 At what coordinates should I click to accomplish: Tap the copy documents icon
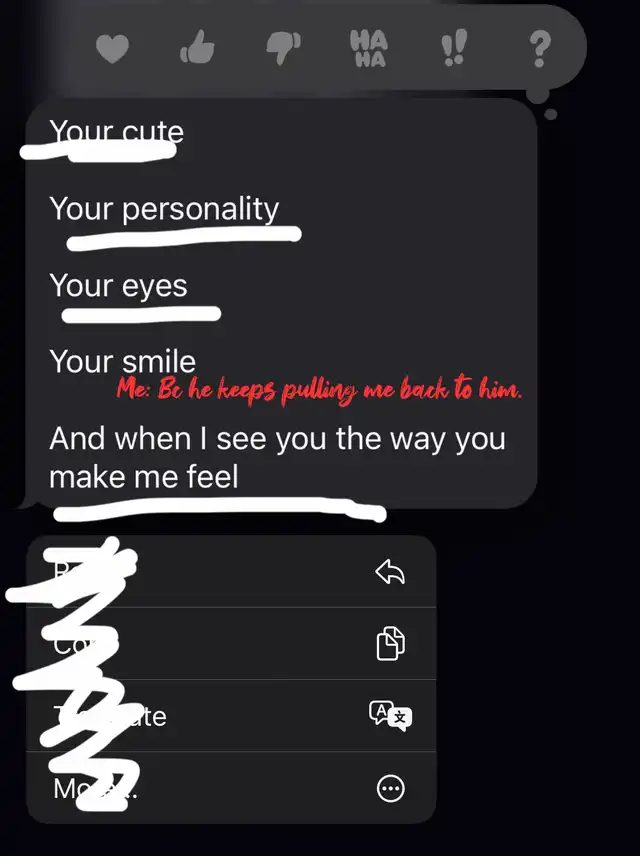tap(390, 644)
